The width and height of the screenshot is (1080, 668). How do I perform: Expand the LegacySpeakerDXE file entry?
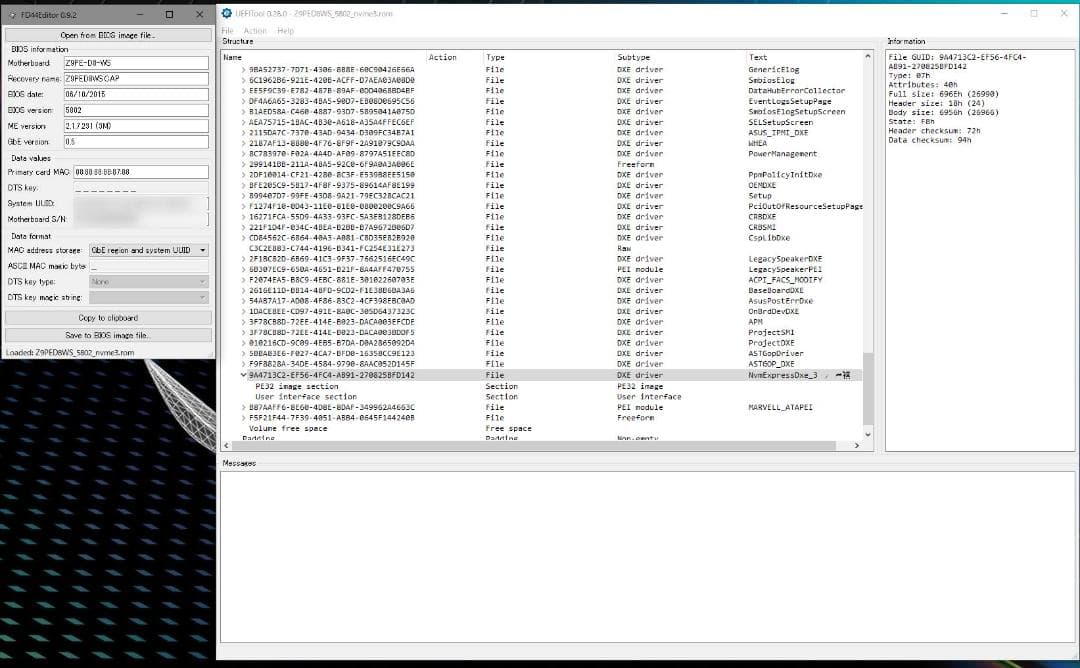tap(246, 257)
